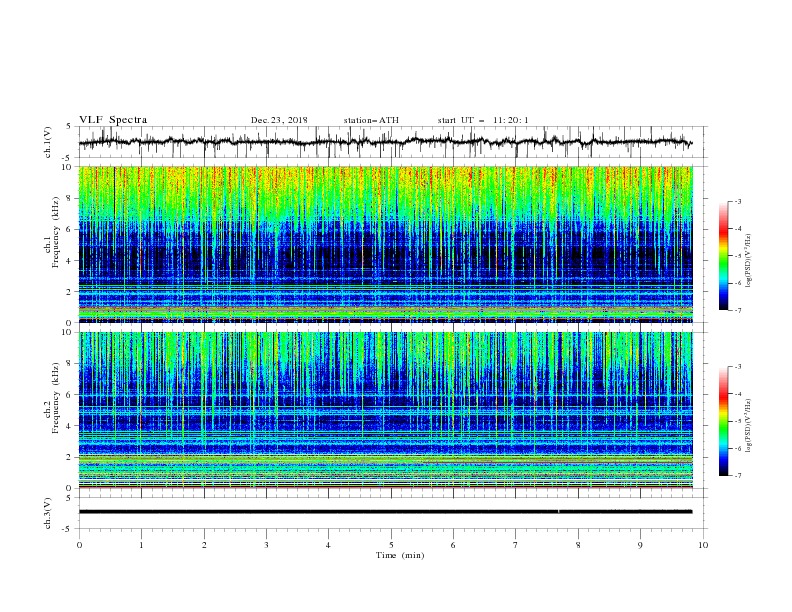Screen dimensions: 792x612
Task: Click ch.1 color bar tick "-3"
Action: point(738,201)
